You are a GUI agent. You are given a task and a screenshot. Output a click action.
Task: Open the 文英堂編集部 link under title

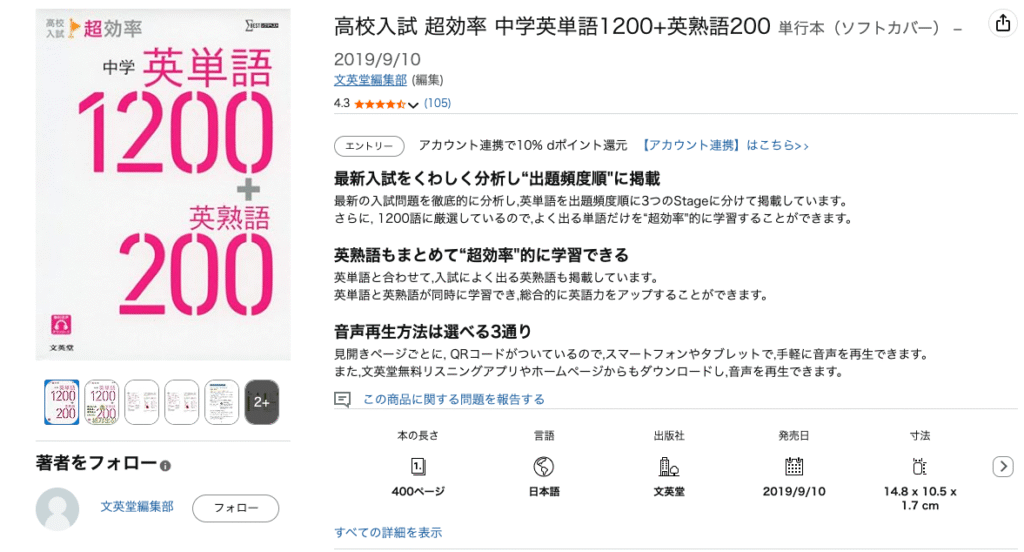370,80
